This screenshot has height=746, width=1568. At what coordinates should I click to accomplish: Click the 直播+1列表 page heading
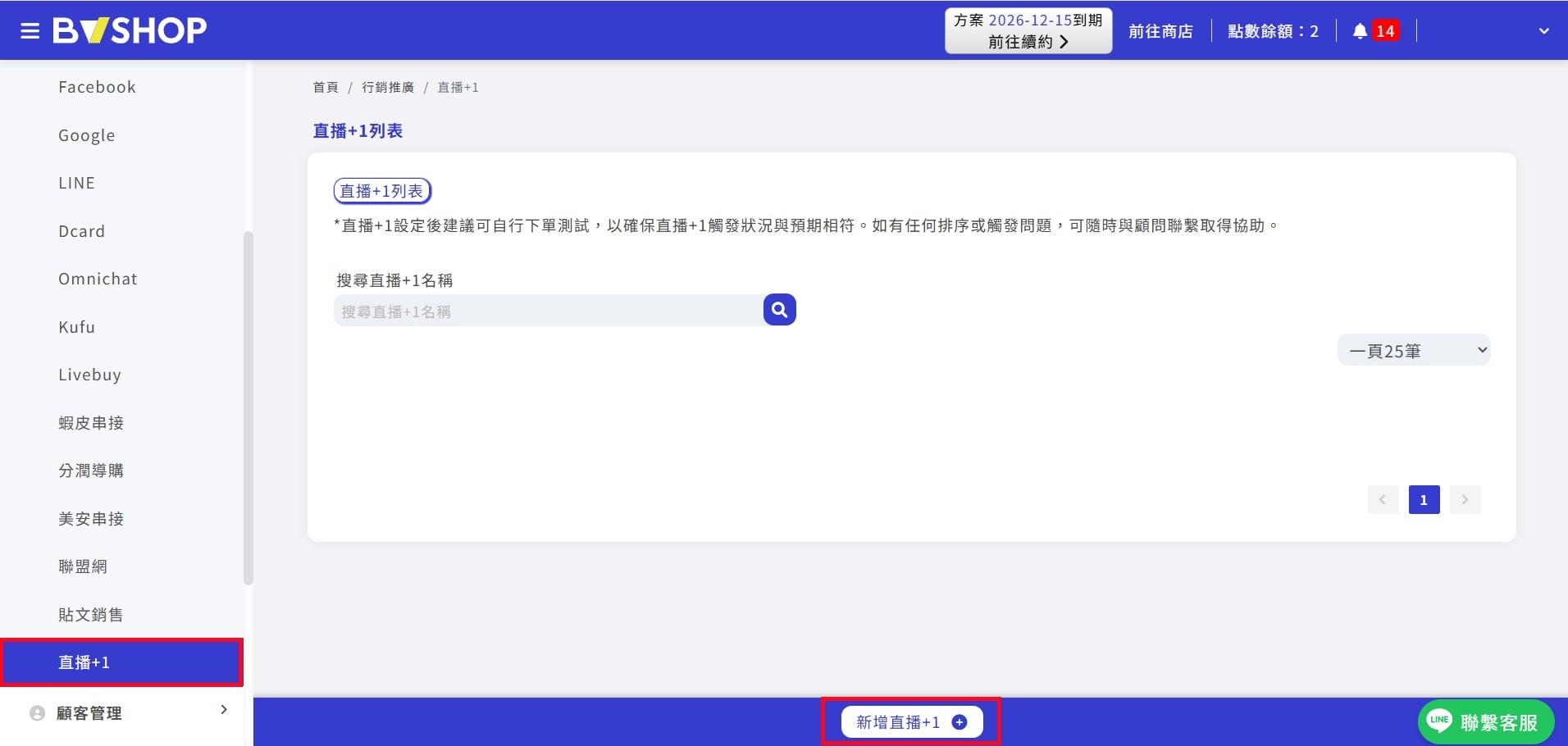(358, 131)
